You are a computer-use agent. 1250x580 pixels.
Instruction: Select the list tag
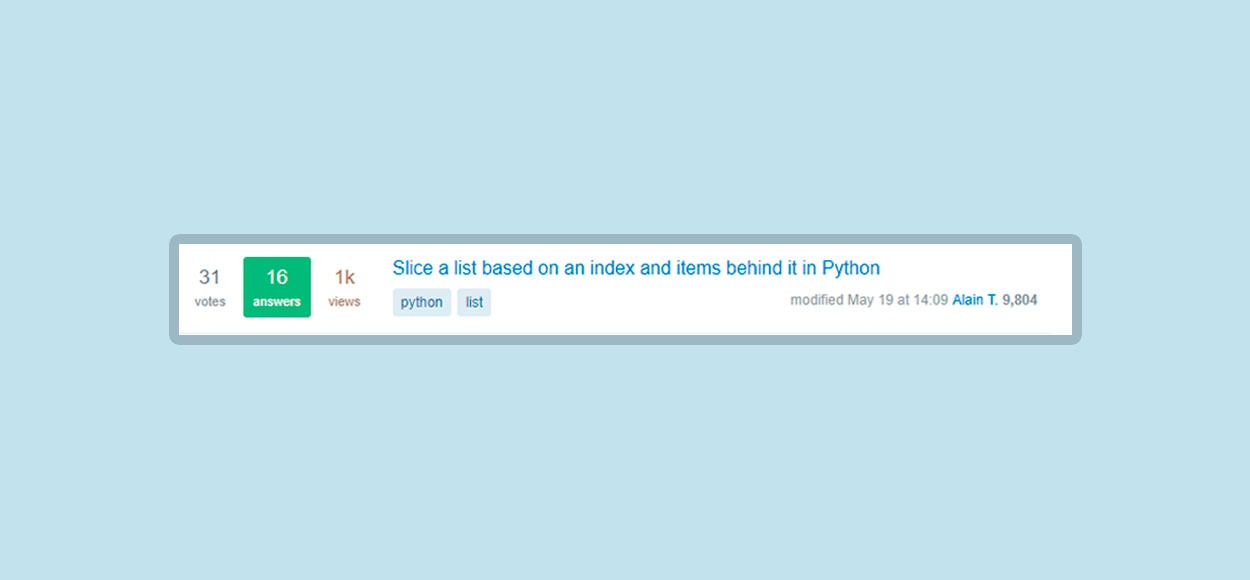(x=474, y=302)
